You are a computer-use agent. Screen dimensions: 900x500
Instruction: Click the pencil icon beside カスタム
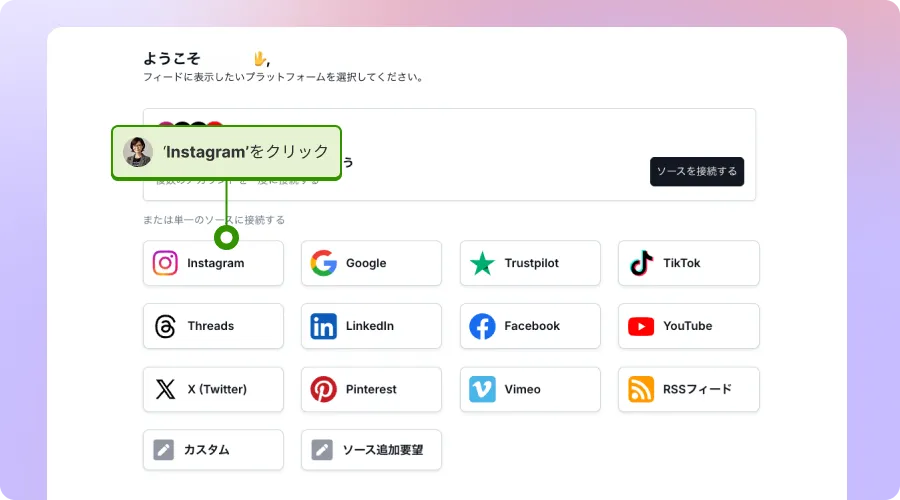click(164, 450)
